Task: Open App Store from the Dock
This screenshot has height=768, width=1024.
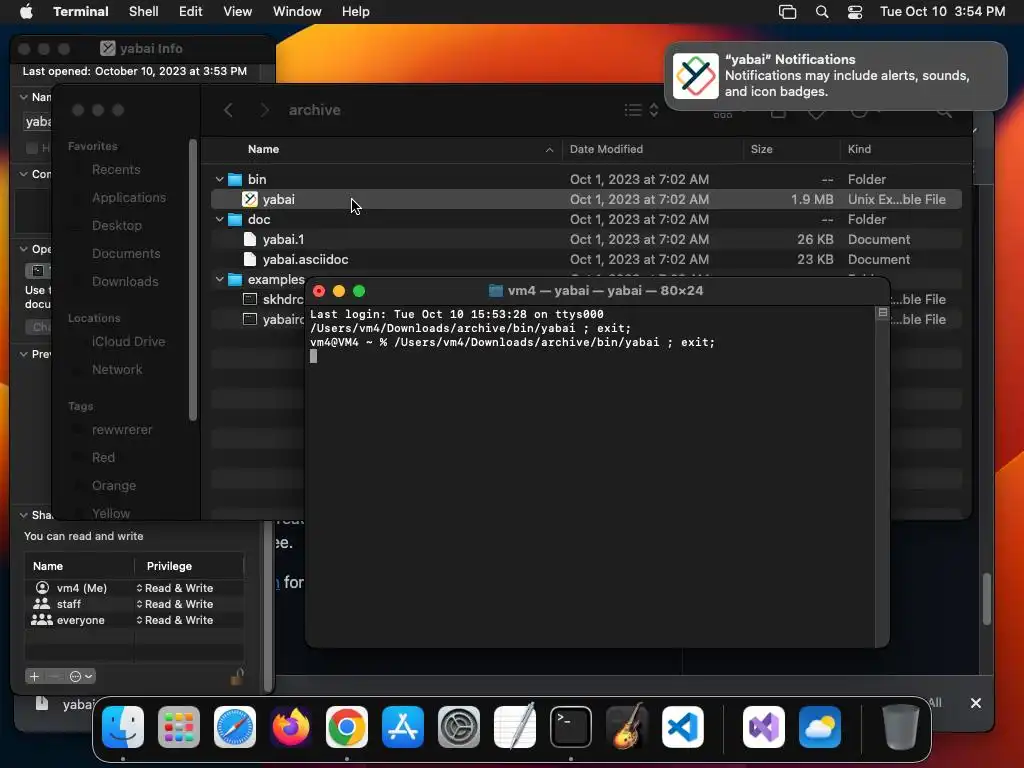Action: pos(403,727)
